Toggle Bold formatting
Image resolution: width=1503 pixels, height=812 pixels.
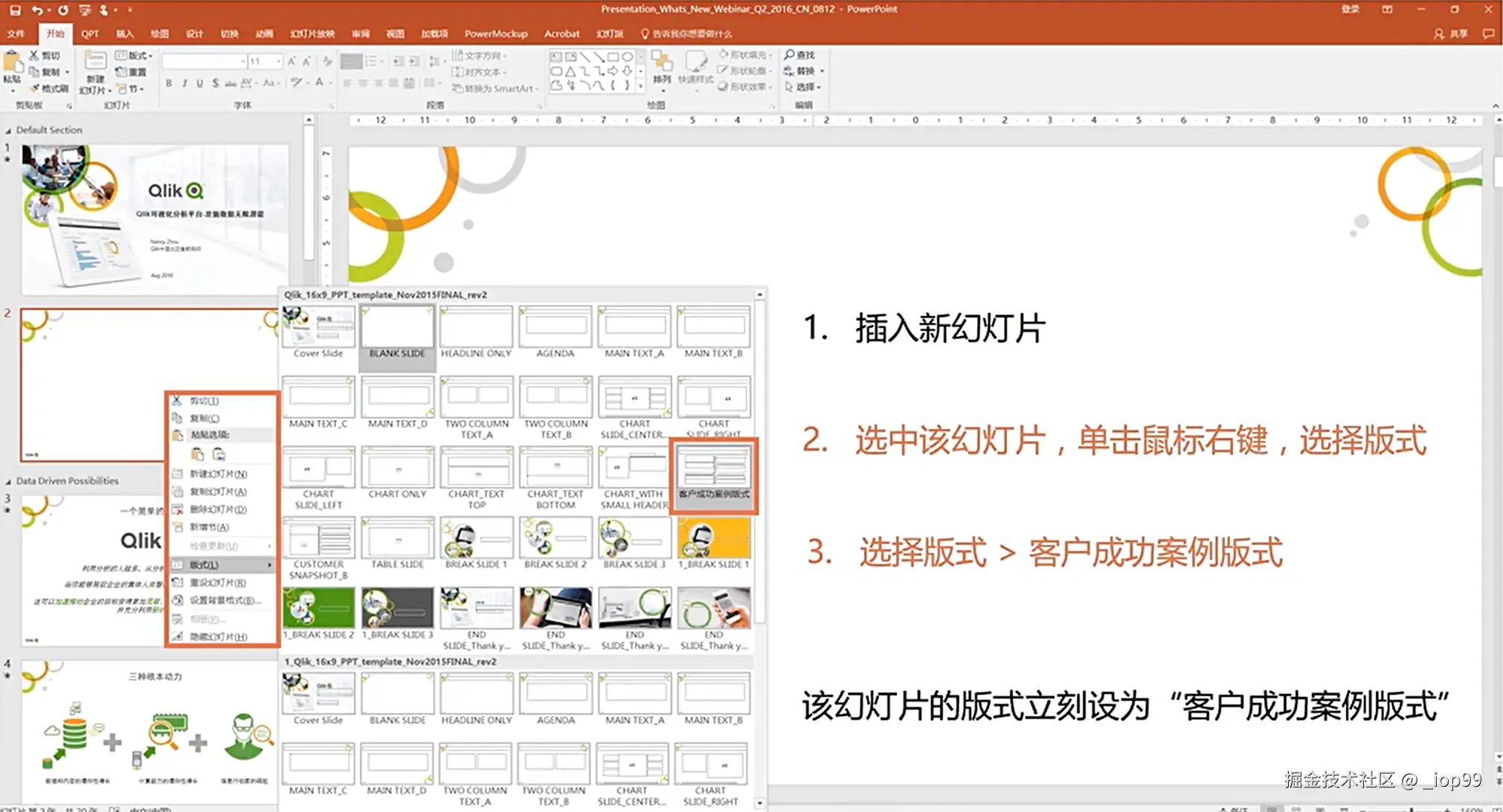(169, 83)
